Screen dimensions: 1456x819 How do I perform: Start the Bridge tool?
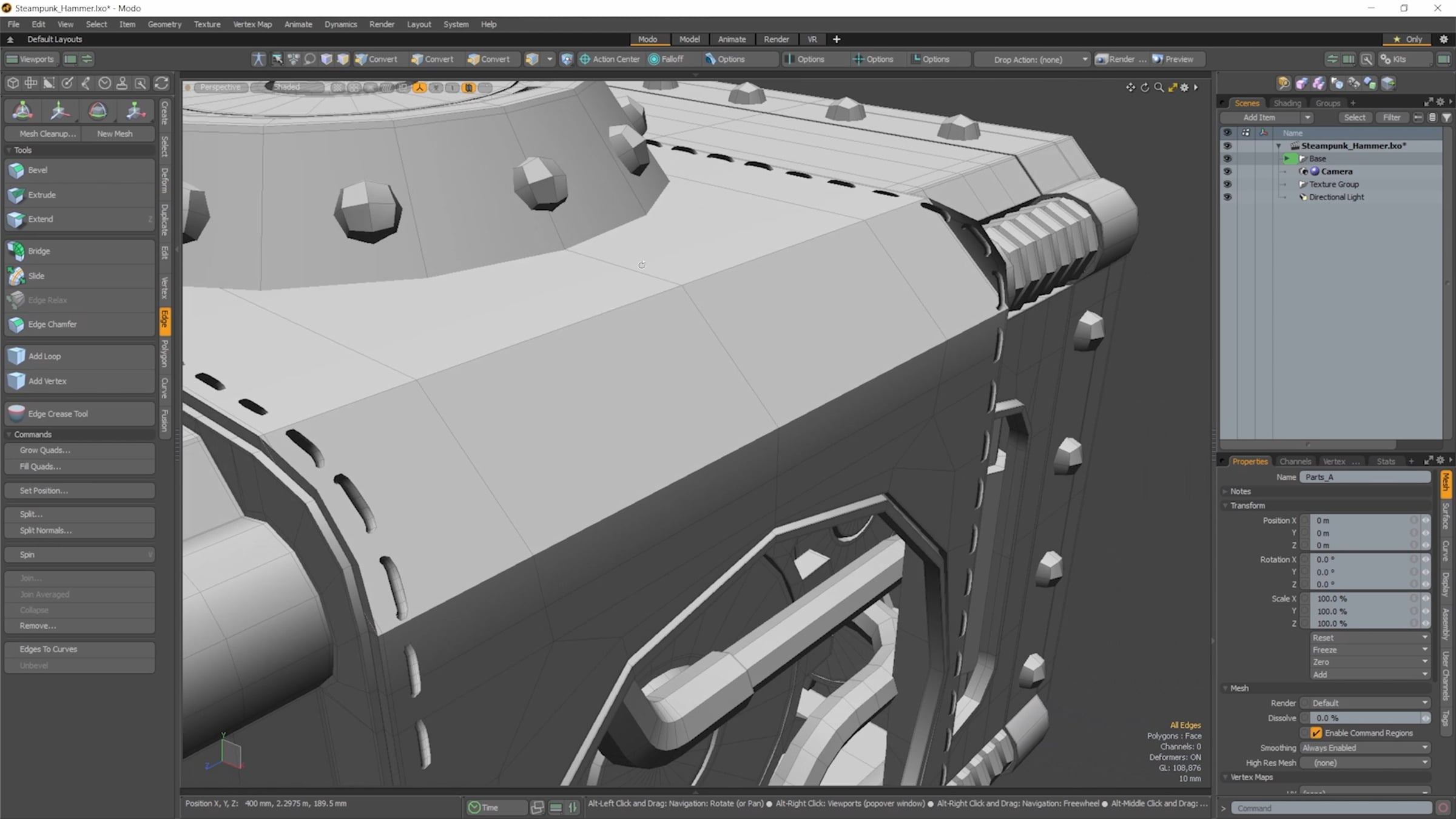(79, 251)
